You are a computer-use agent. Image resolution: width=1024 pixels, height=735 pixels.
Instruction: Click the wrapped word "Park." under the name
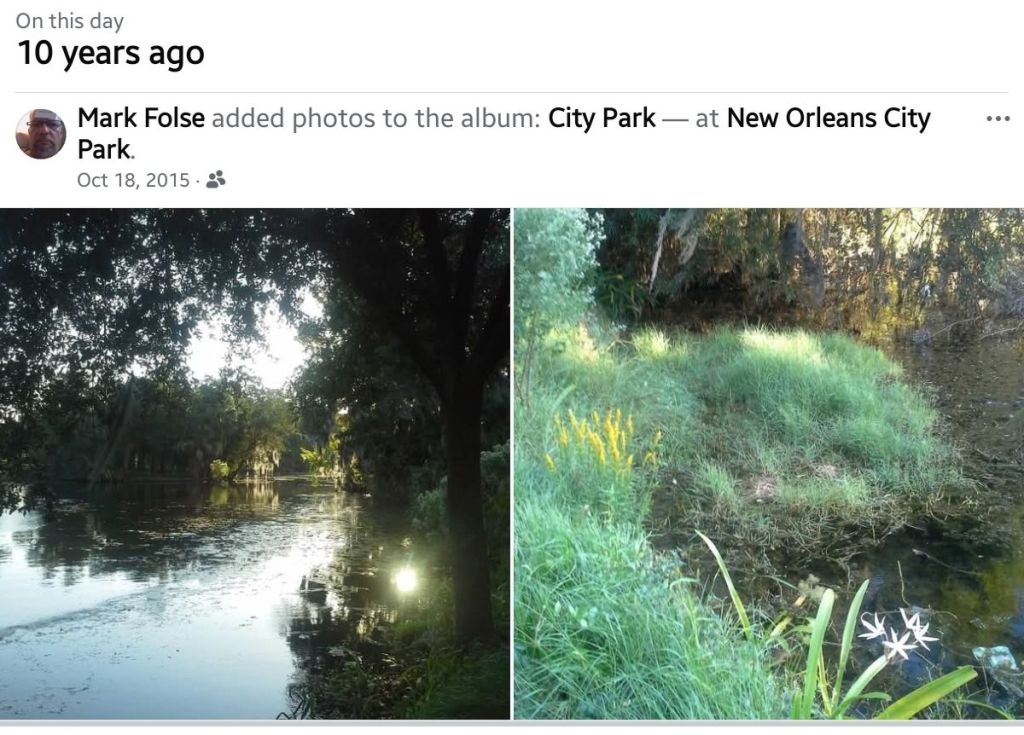[105, 149]
